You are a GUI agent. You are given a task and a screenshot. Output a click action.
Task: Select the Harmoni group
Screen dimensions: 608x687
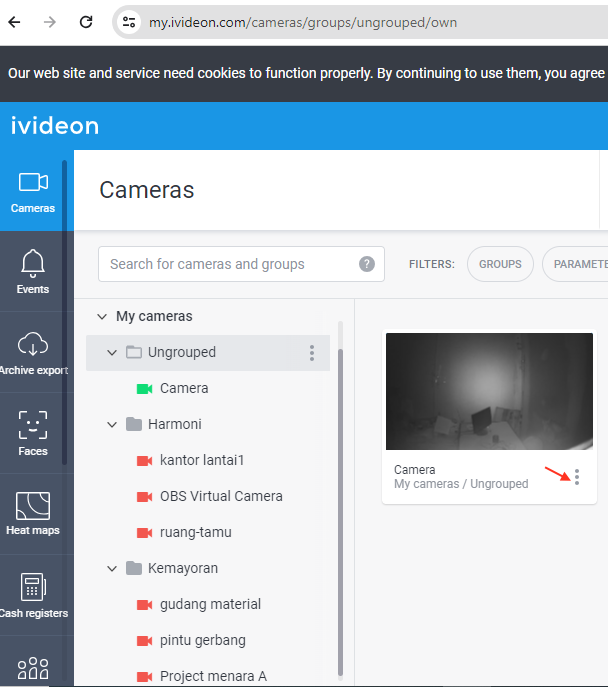(174, 424)
